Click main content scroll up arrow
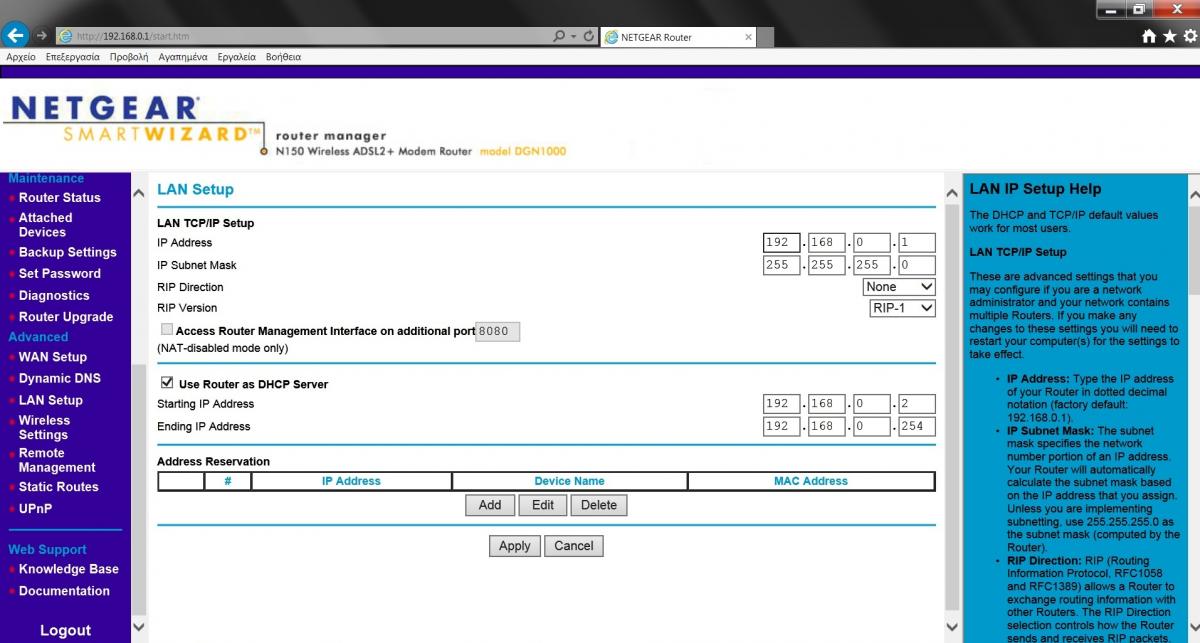 (x=952, y=193)
